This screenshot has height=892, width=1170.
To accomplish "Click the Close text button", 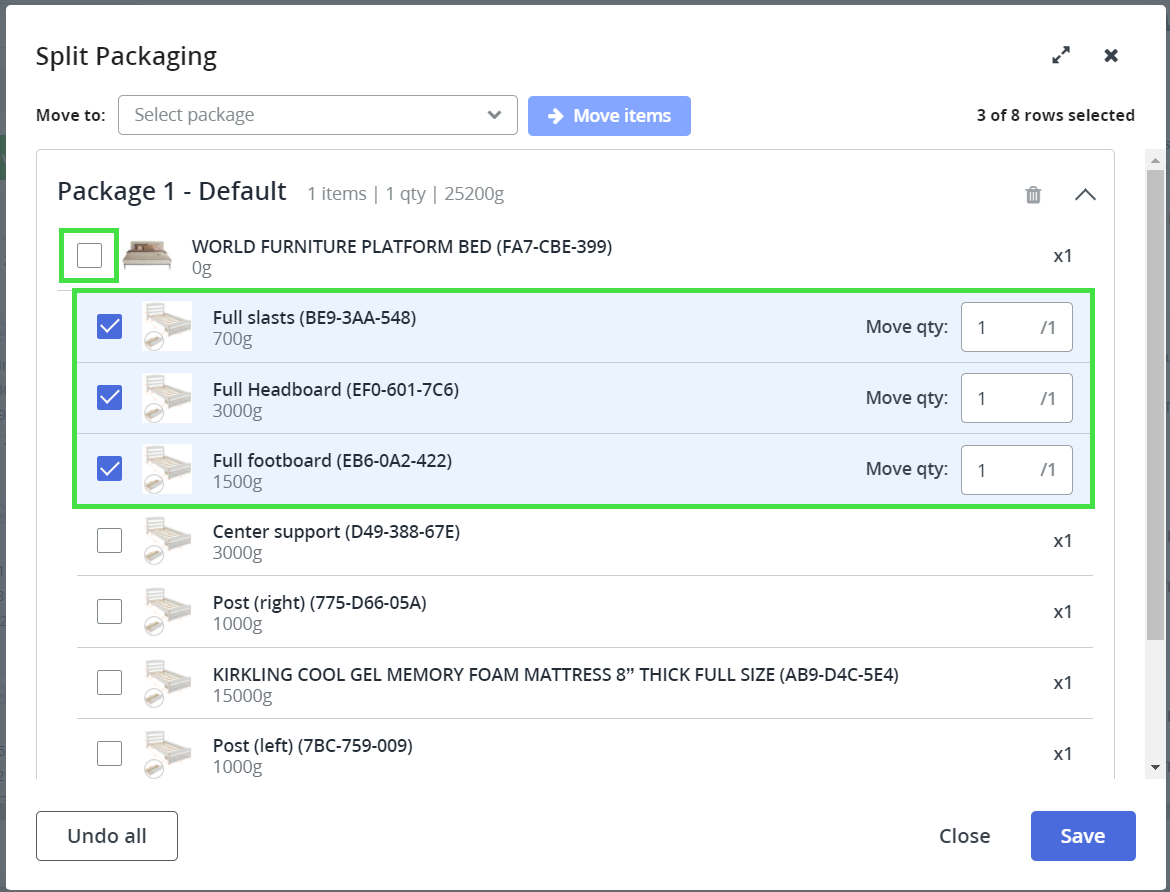I will [964, 836].
